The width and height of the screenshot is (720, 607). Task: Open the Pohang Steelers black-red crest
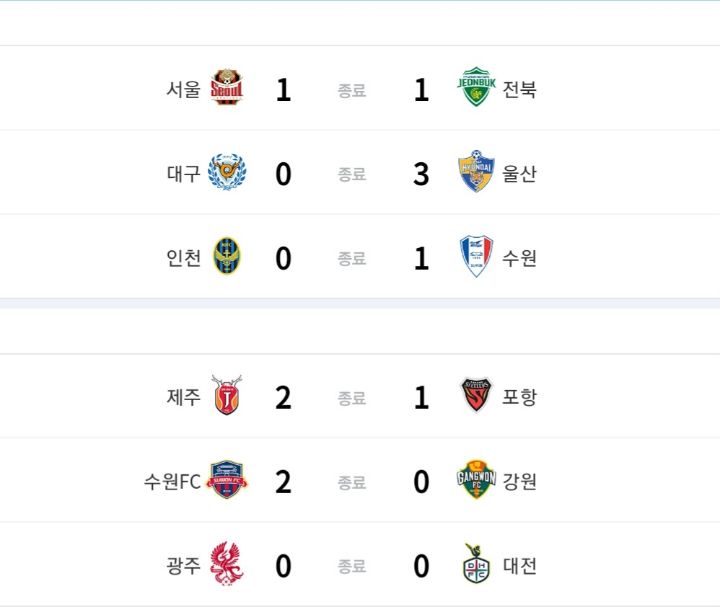[x=476, y=395]
